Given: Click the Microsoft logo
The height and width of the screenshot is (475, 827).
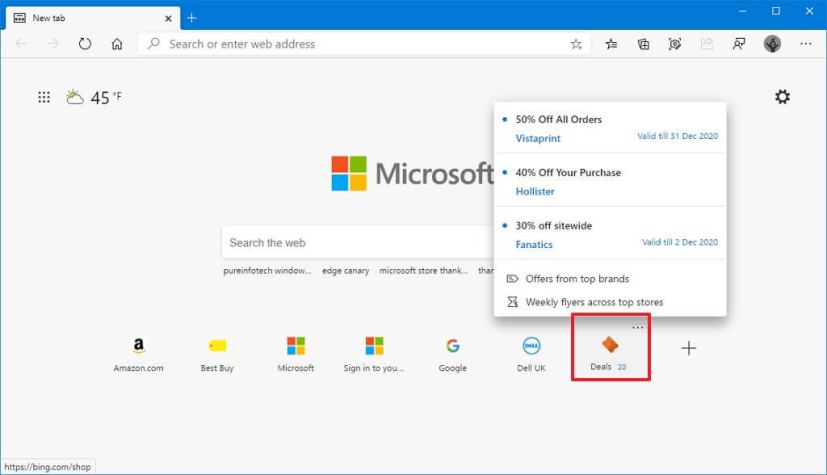Looking at the screenshot, I should [412, 173].
